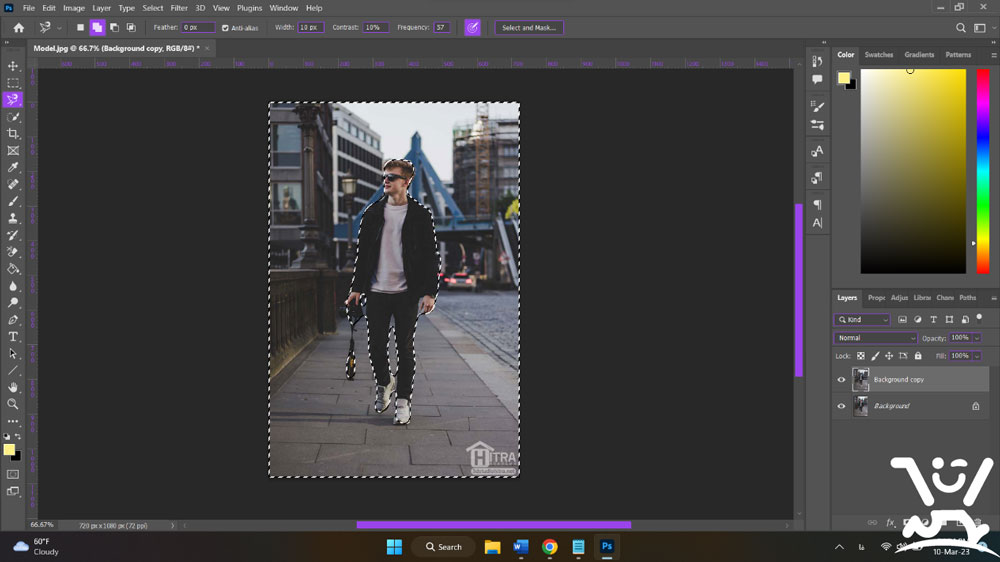Open the Layers panel flyout menu

point(994,298)
